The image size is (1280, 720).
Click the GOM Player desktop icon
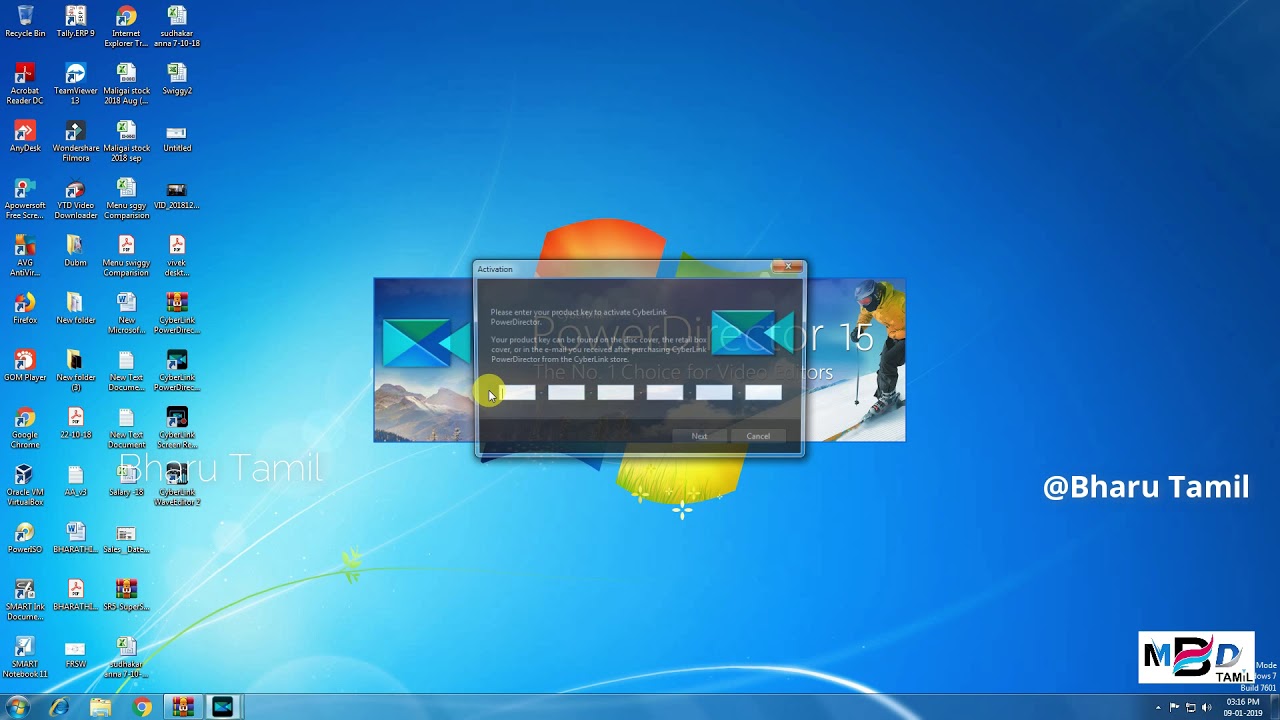25,365
